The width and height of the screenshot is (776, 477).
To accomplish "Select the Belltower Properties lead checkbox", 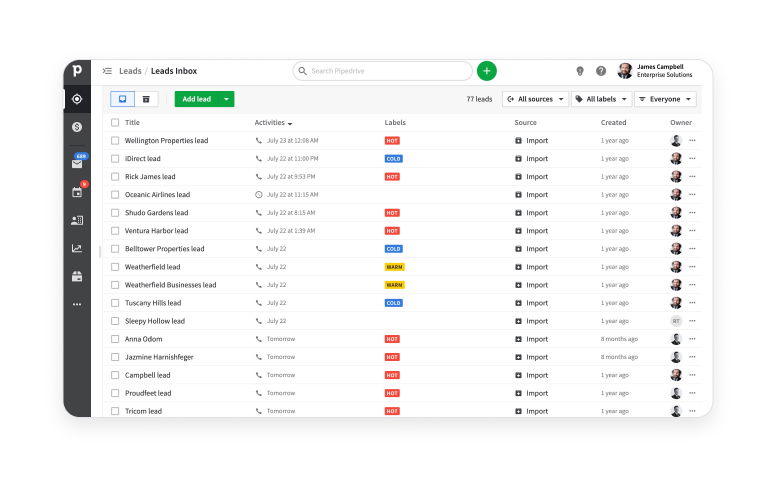I will pyautogui.click(x=115, y=249).
